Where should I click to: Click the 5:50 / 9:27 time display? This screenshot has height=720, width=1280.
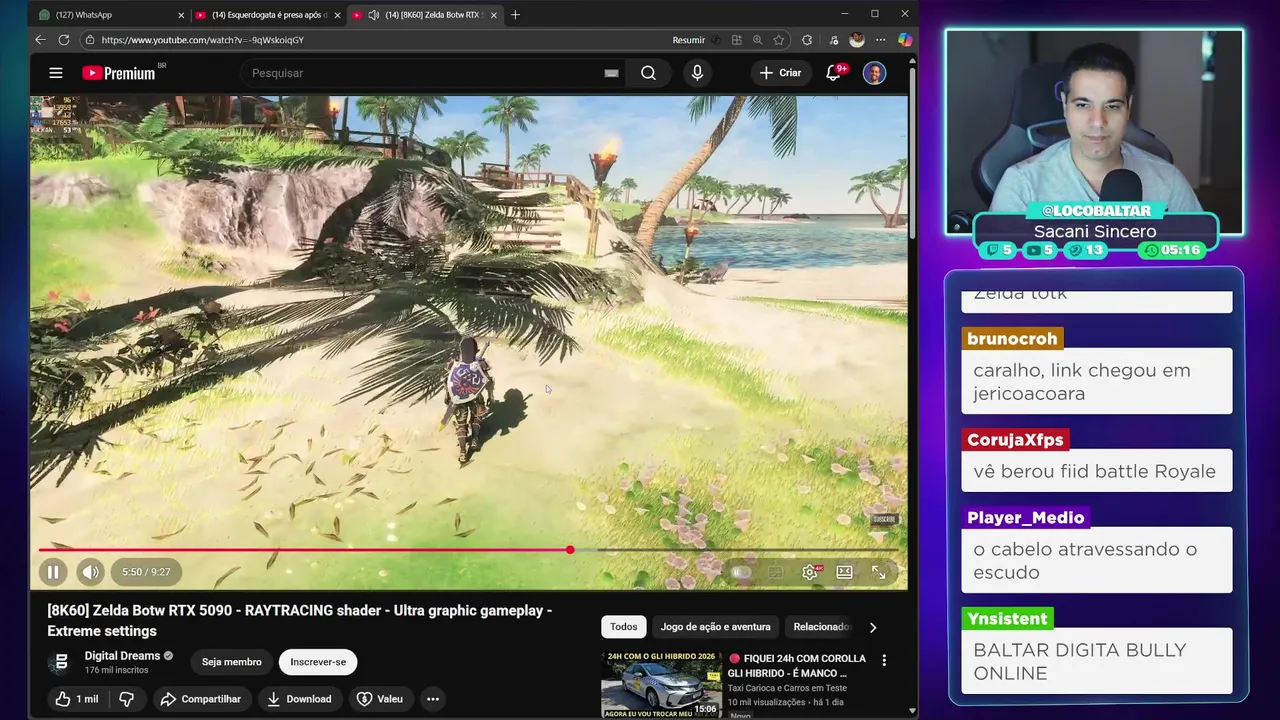click(x=146, y=572)
